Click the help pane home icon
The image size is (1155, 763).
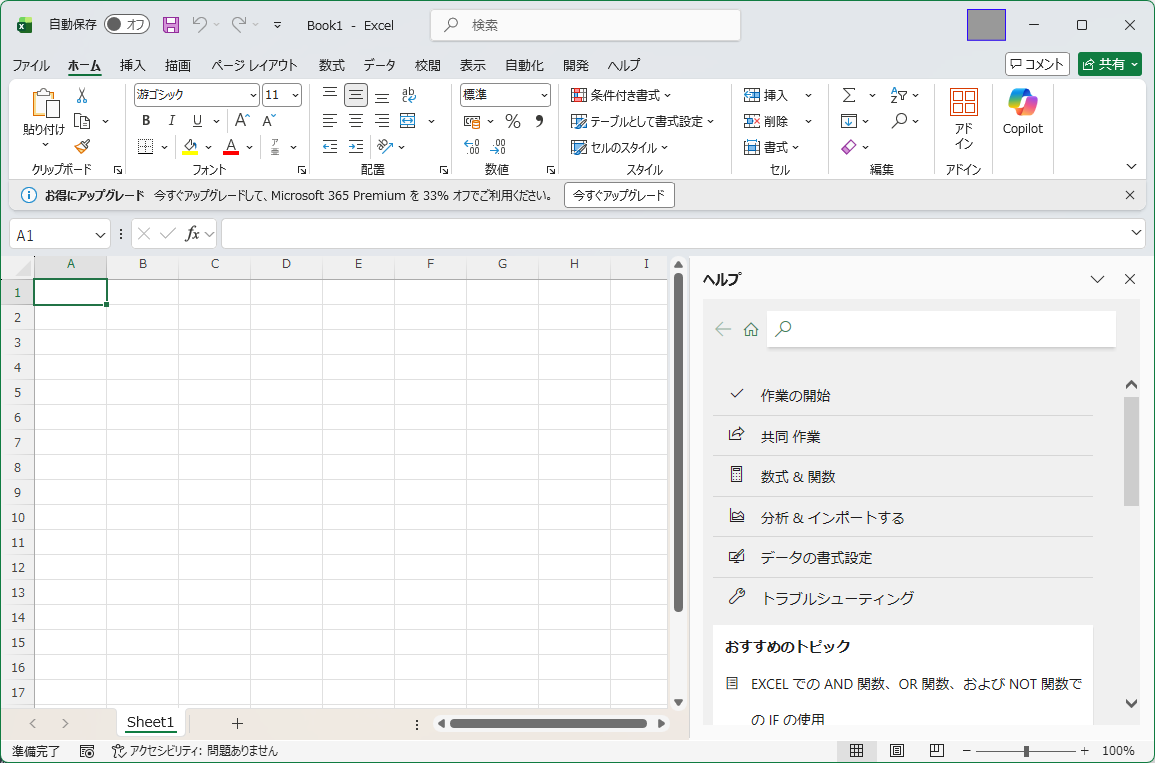(x=751, y=329)
